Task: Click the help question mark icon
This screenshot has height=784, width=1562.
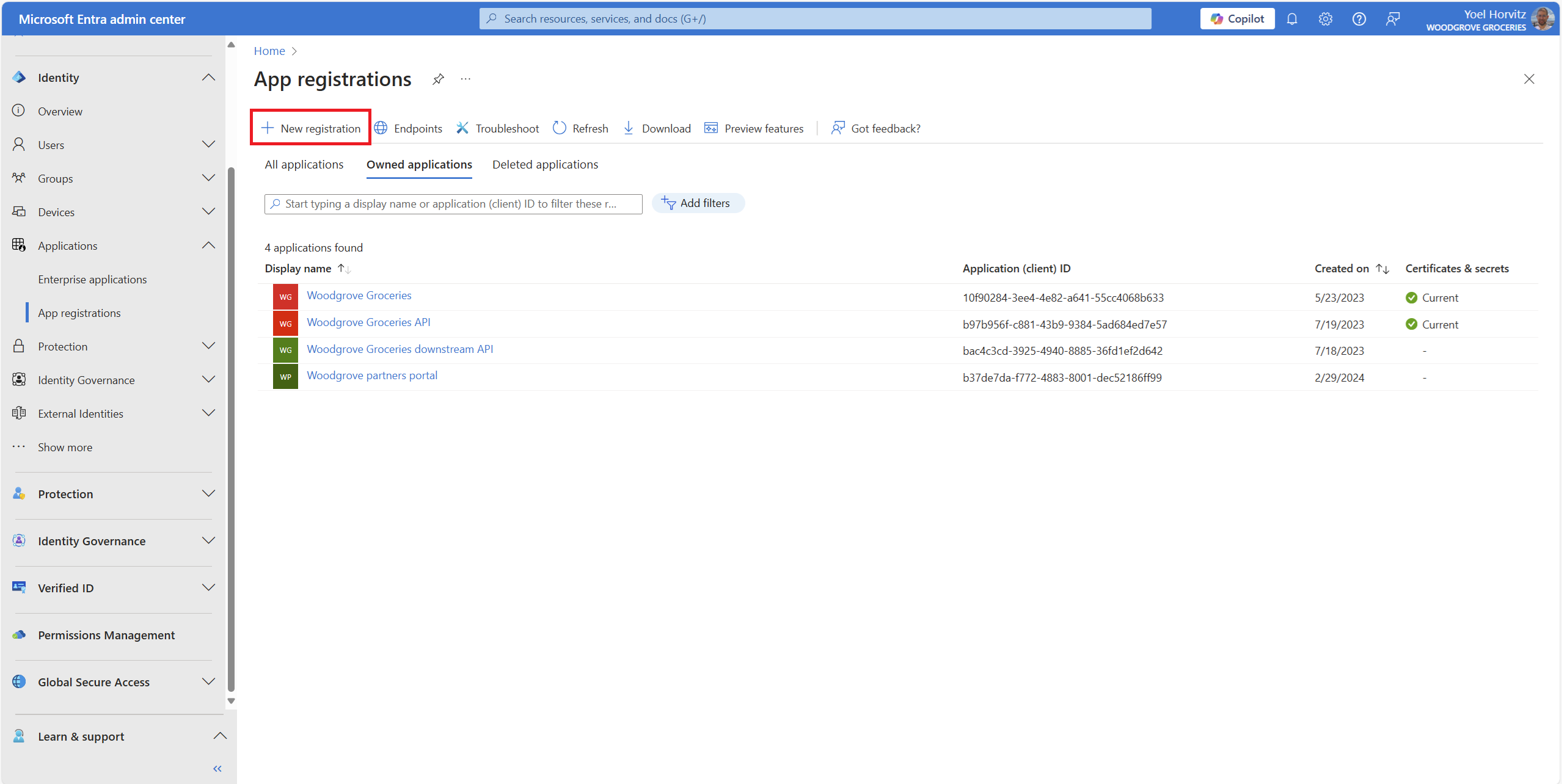Action: pos(1359,19)
